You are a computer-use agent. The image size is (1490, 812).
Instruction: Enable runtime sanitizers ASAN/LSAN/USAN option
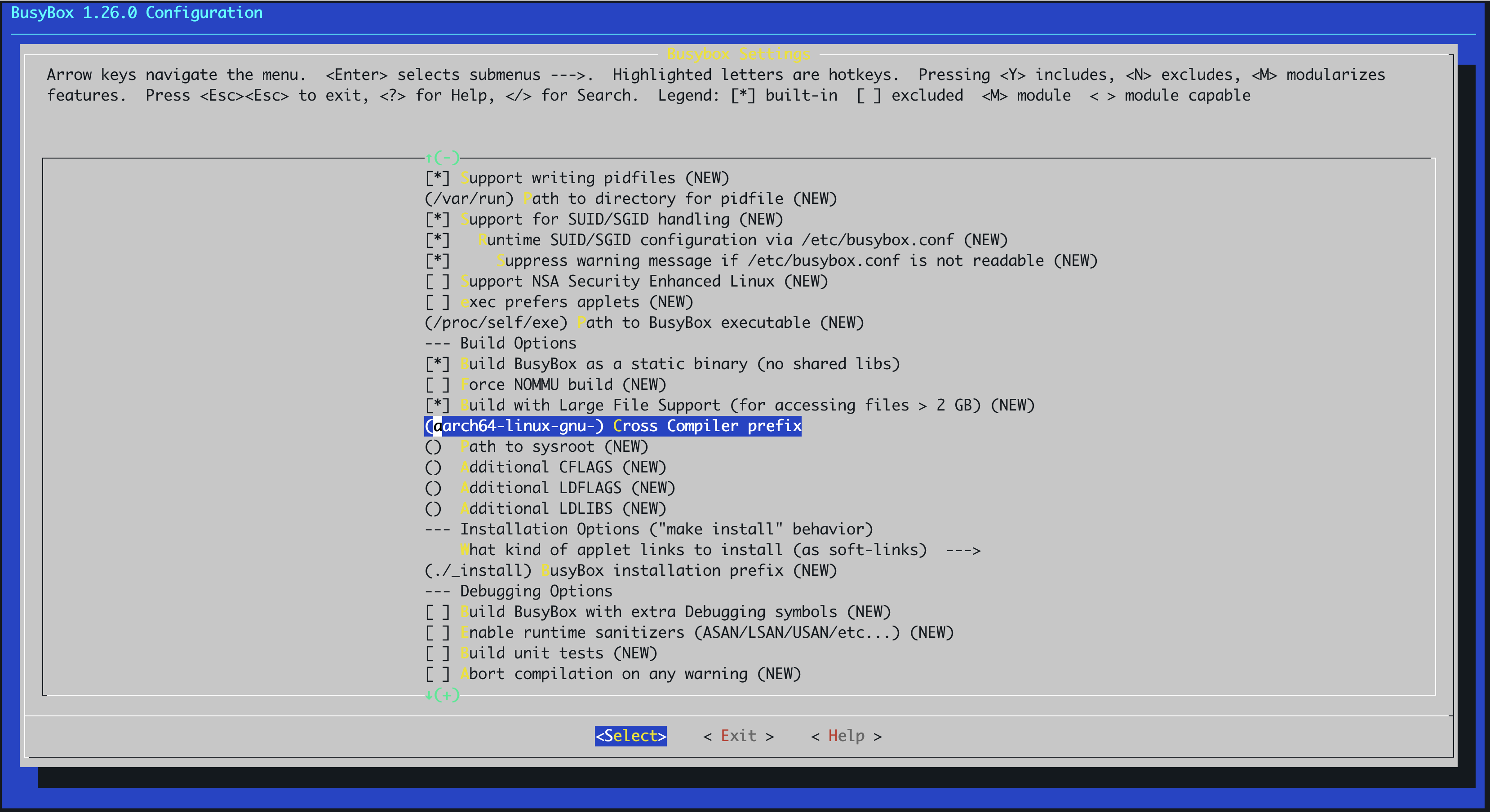[689, 633]
